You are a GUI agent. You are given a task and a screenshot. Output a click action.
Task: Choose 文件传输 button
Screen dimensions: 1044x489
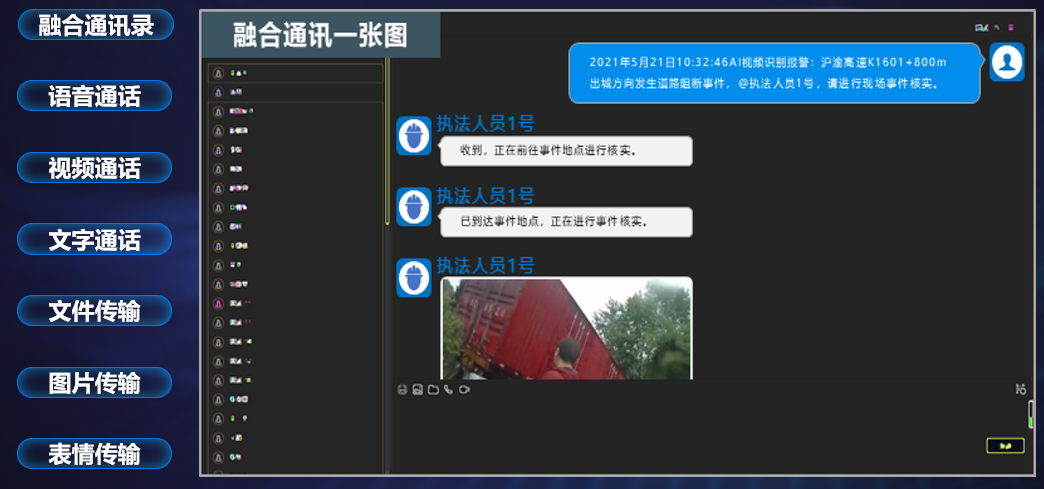coord(95,311)
